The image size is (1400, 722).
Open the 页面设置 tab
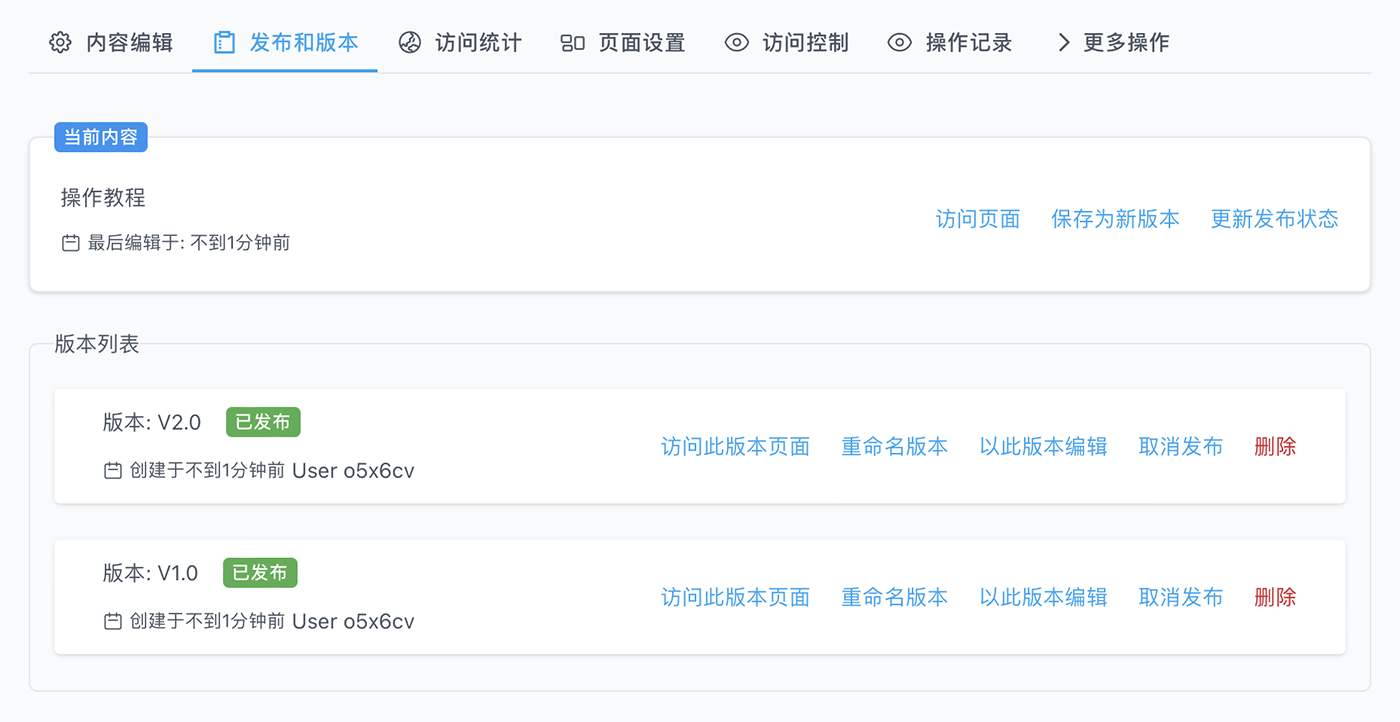pyautogui.click(x=642, y=43)
